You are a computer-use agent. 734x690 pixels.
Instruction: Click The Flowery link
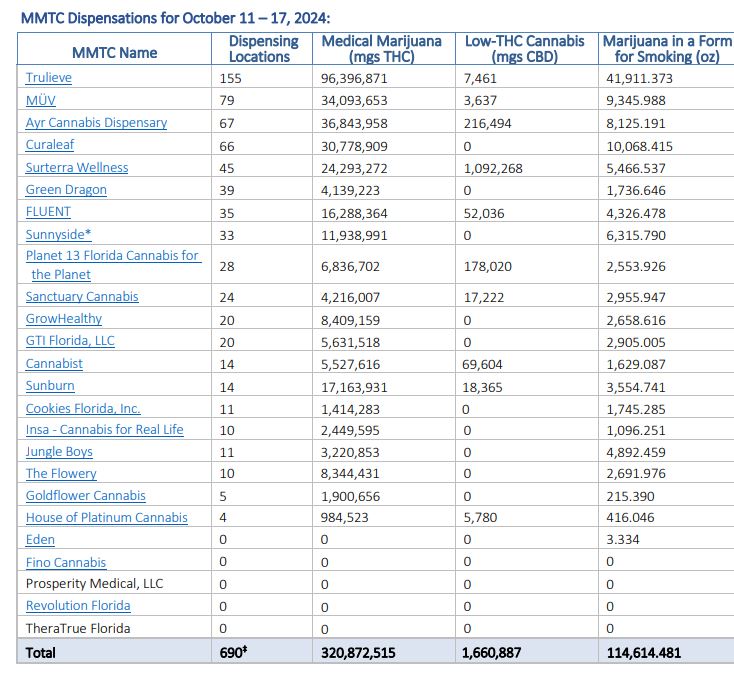click(x=61, y=473)
